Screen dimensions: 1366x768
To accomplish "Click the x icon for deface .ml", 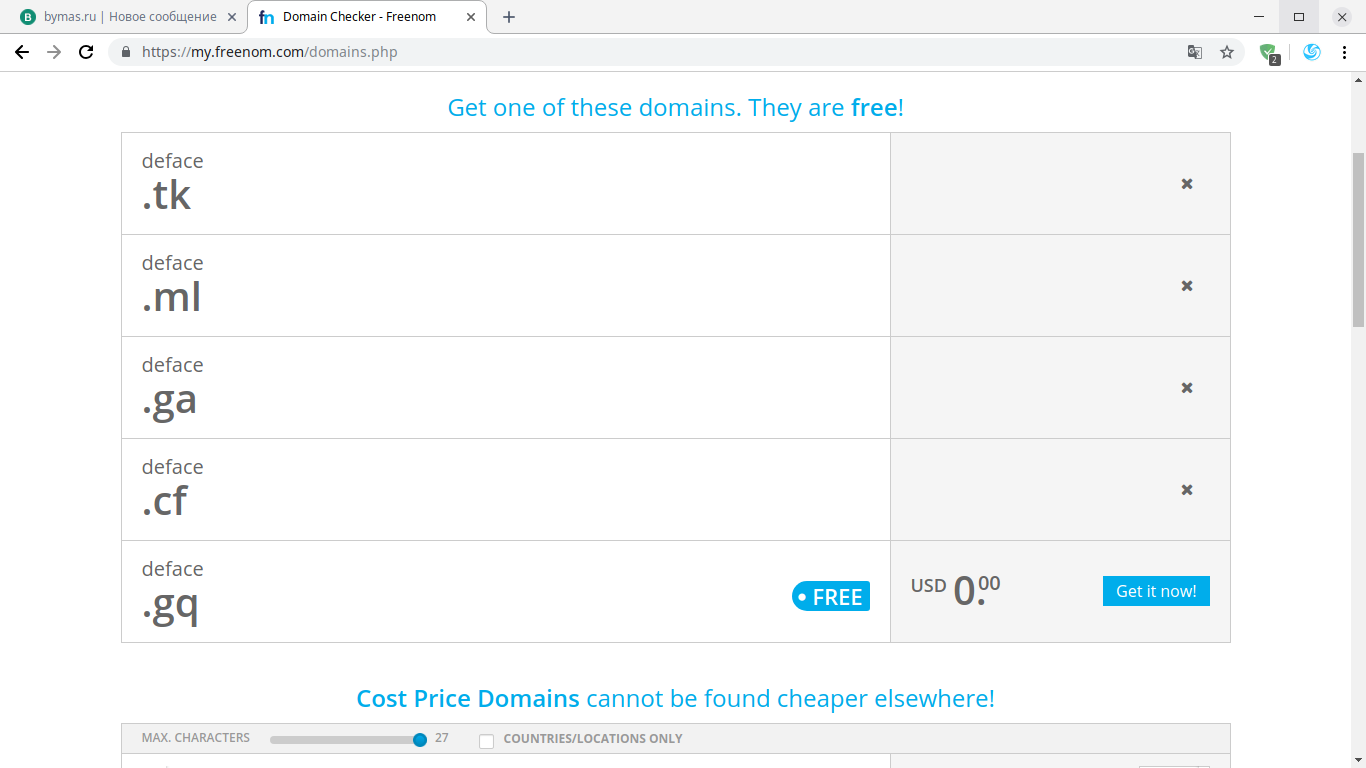I will pyautogui.click(x=1187, y=286).
